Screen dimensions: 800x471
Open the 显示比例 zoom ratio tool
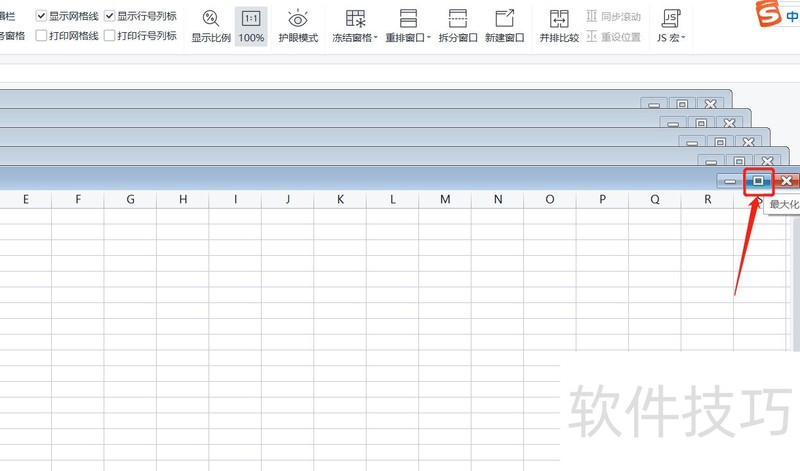coord(211,27)
